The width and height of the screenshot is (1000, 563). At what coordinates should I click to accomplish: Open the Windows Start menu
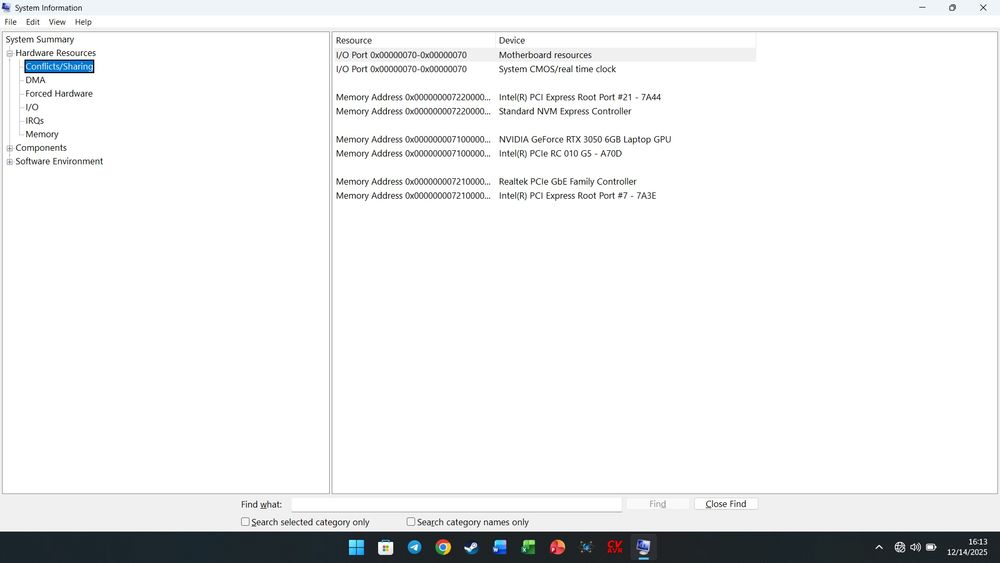tap(357, 547)
